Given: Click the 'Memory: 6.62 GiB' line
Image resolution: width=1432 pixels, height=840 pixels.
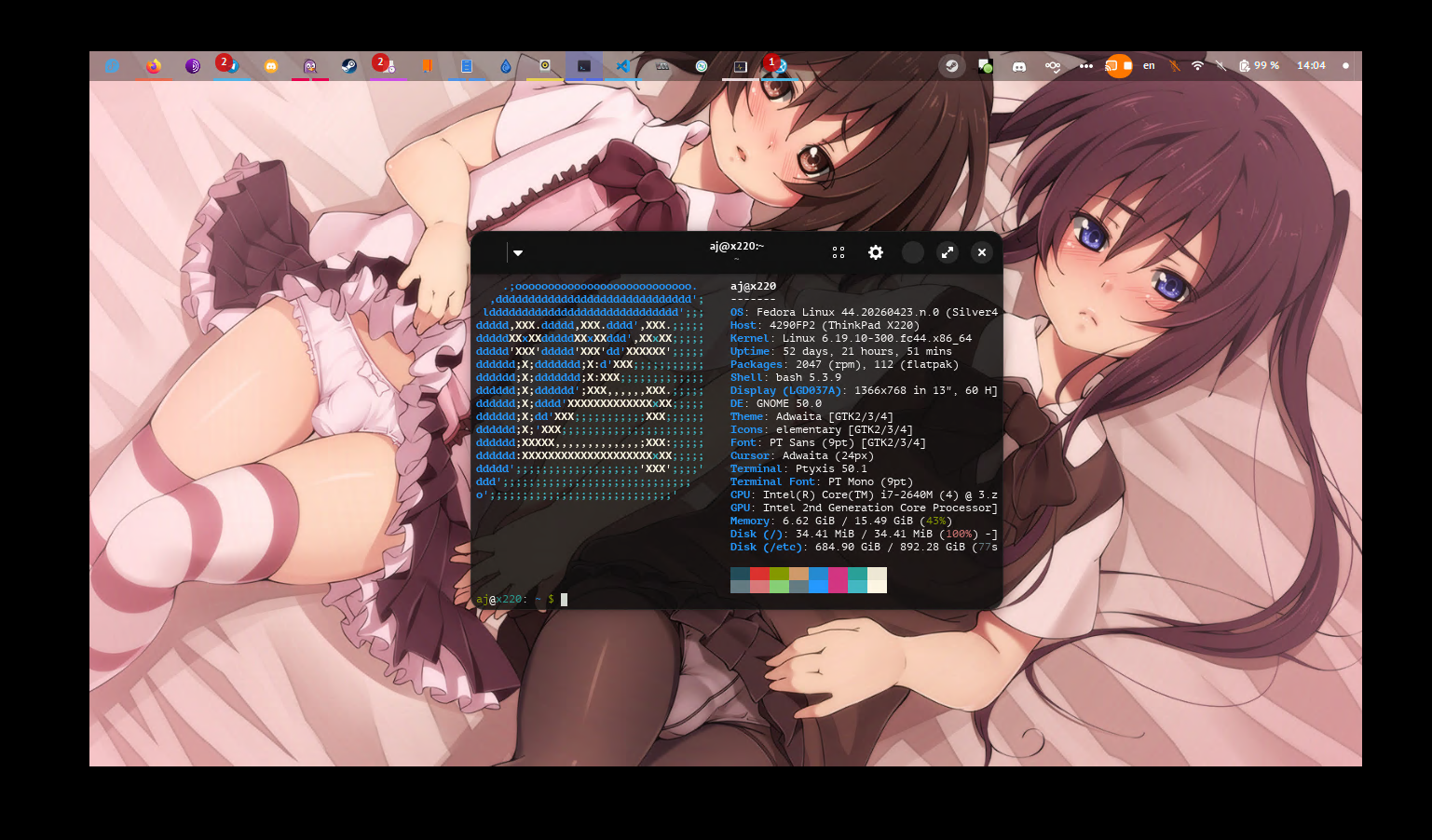Looking at the screenshot, I should tap(841, 521).
